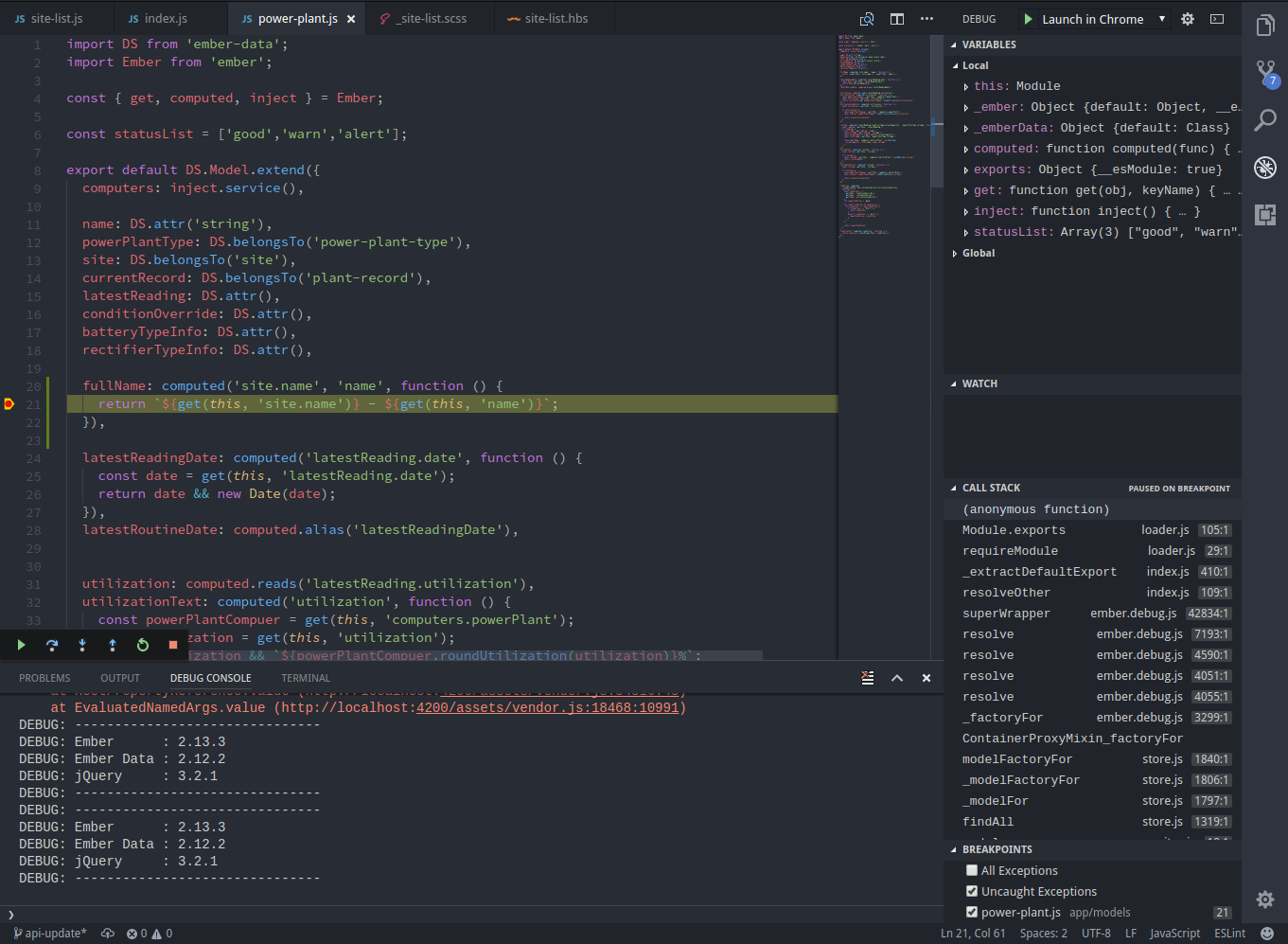The width and height of the screenshot is (1288, 944).
Task: Disable the power-plant.js breakpoint checkbox
Action: 972,912
